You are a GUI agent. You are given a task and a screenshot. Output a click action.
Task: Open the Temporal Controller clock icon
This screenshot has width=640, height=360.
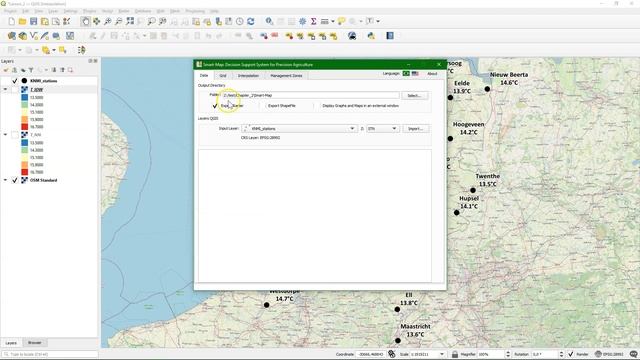[240, 21]
